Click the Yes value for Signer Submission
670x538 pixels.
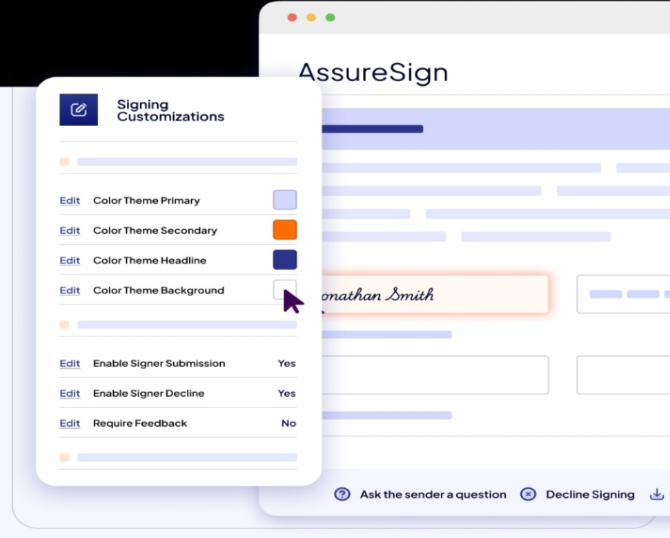(x=287, y=363)
